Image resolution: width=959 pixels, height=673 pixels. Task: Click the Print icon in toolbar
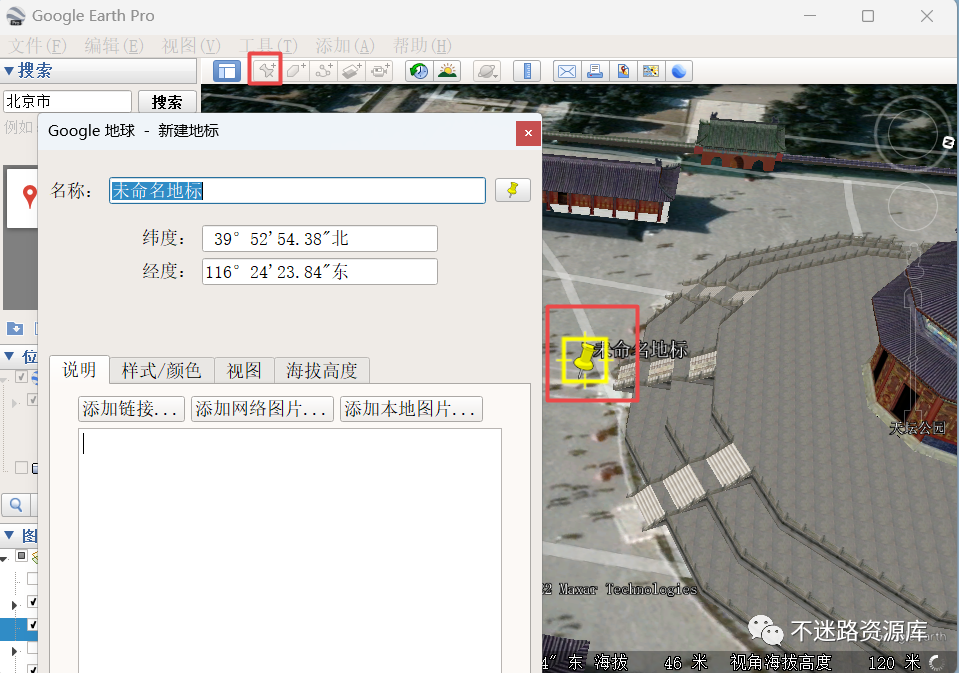click(595, 71)
